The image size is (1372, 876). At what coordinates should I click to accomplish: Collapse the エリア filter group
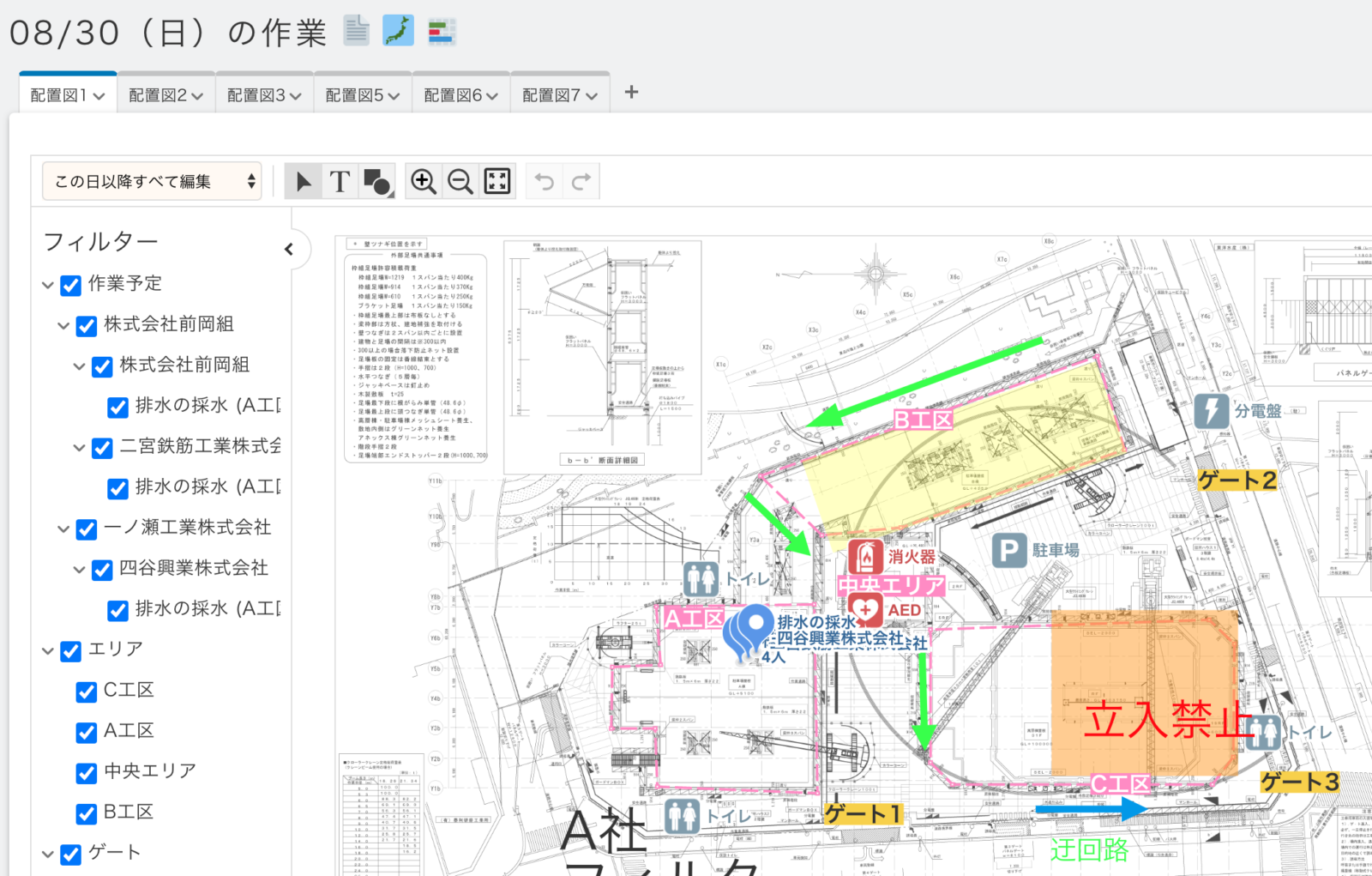(48, 651)
